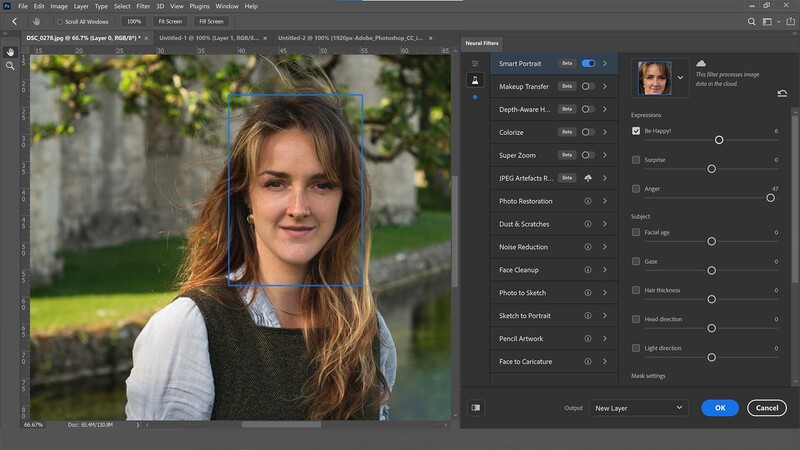Image resolution: width=800 pixels, height=450 pixels.
Task: Enable the Depth-Aware Haze toggle
Action: (588, 109)
